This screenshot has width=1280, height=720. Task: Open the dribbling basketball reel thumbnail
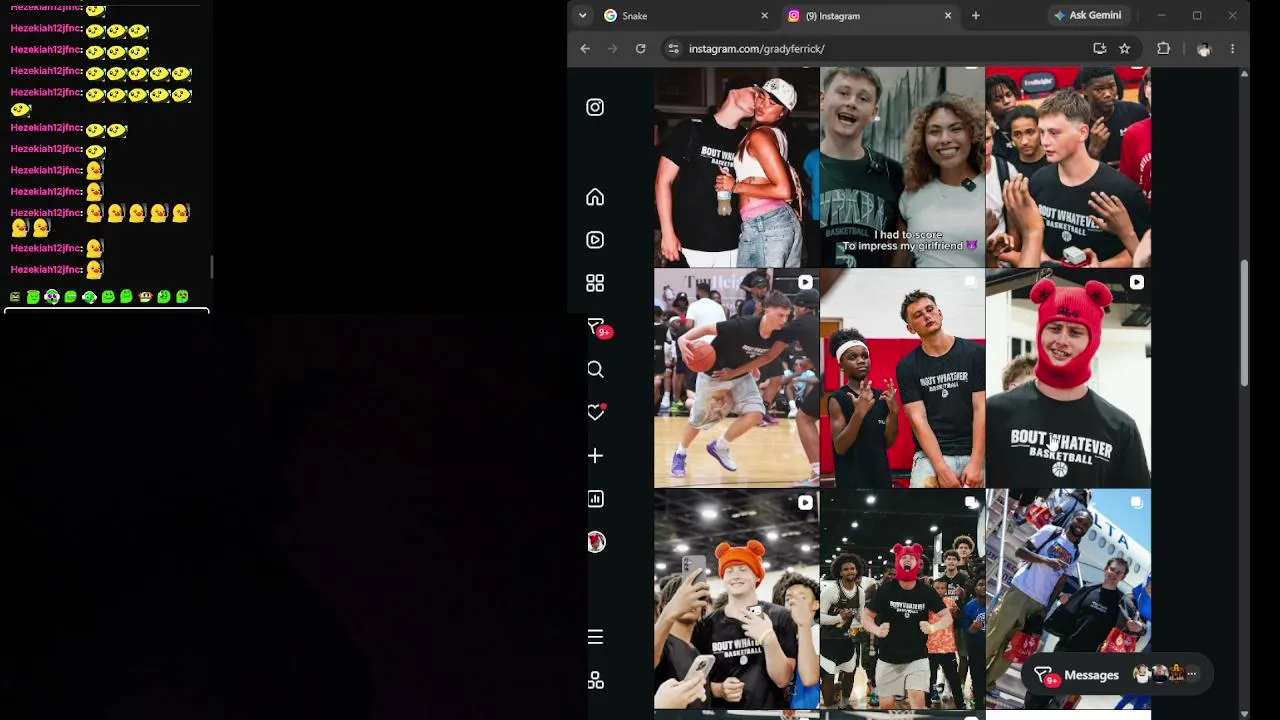click(736, 378)
